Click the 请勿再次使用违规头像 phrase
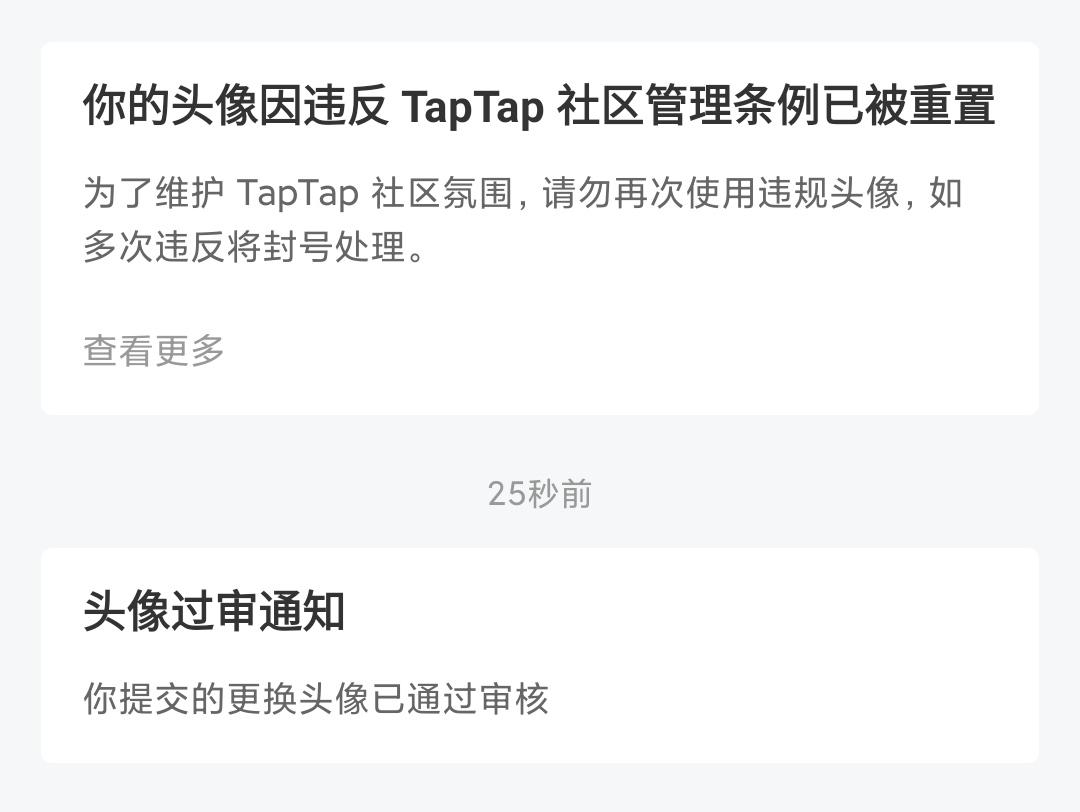 tap(720, 193)
